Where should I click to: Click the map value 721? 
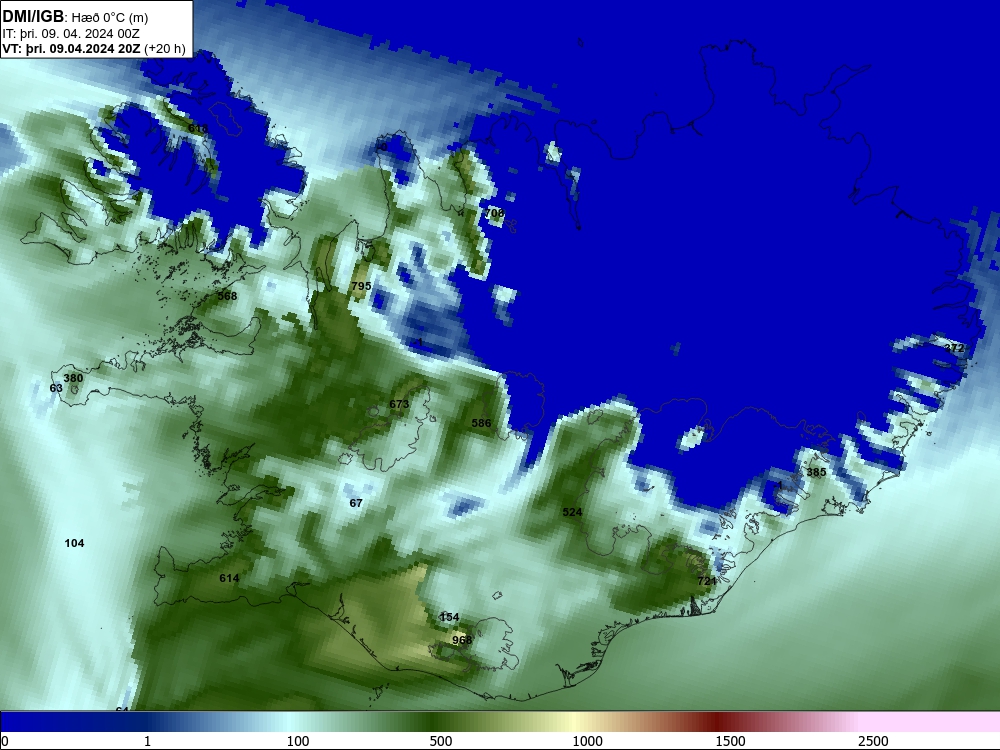click(707, 581)
